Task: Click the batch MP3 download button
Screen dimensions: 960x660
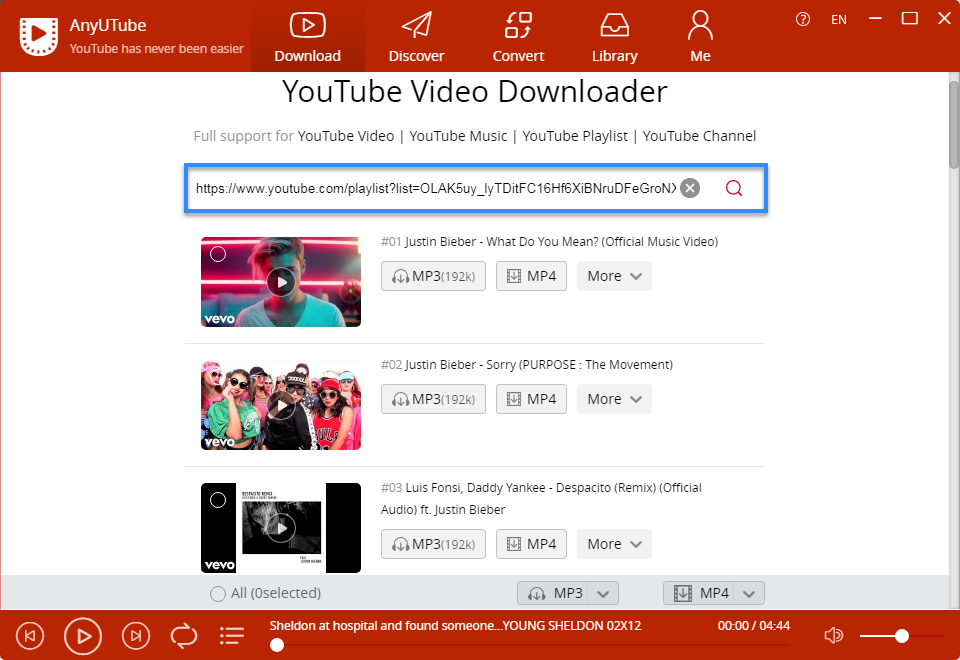Action: [553, 593]
